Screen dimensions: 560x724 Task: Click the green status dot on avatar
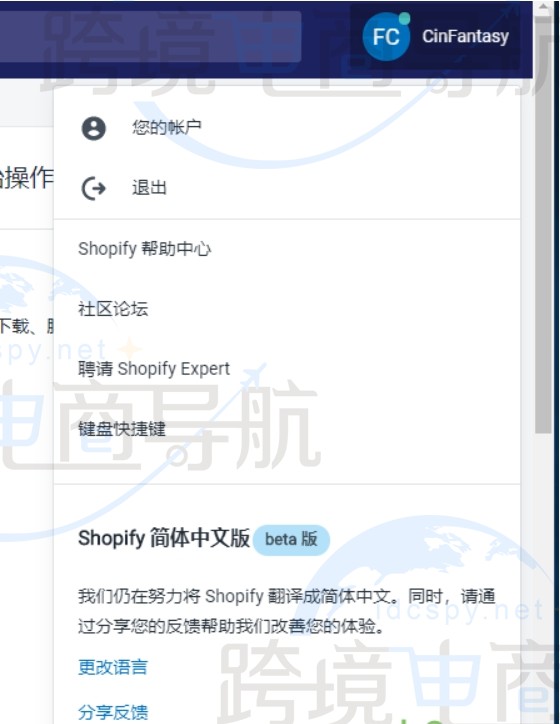coord(404,18)
